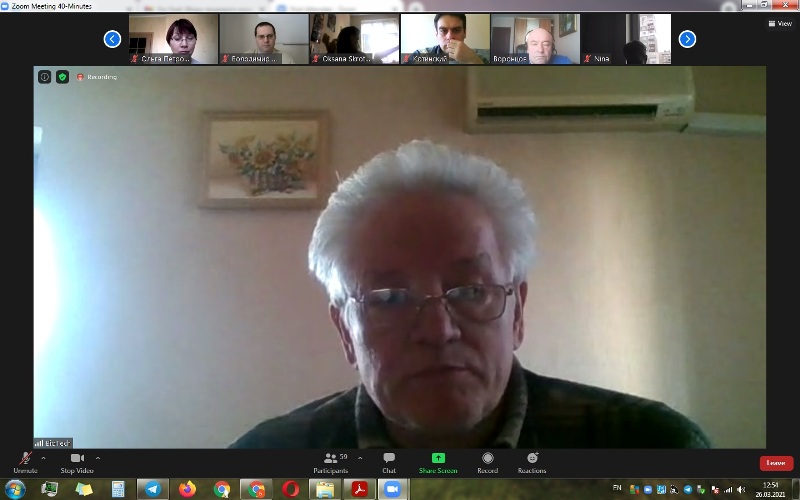Open Chrome profile icon with badge
This screenshot has height=500, width=800.
click(x=256, y=490)
